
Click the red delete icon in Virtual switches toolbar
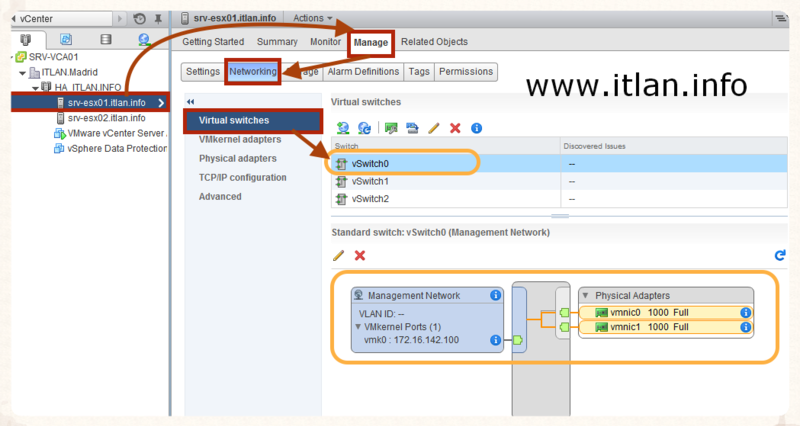[455, 128]
